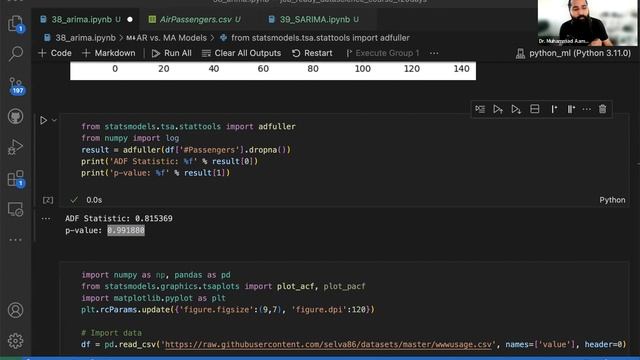This screenshot has width=640, height=360.
Task: Open the Extensions view in activity bar
Action: pos(16,179)
